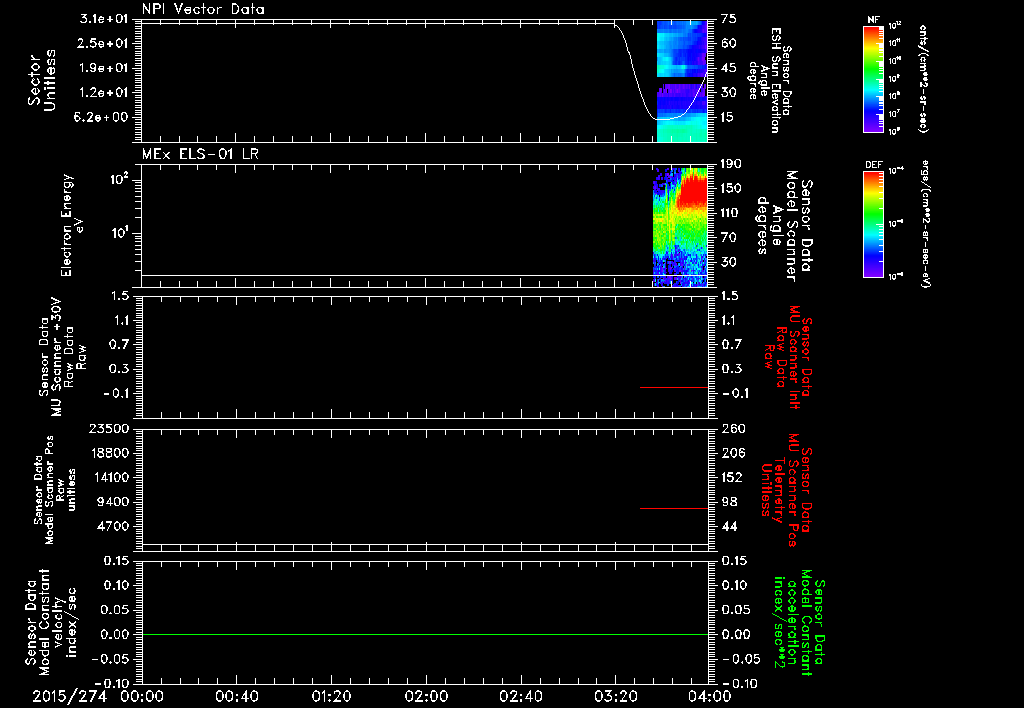This screenshot has width=1024, height=708.
Task: Select the "152" telemetry tick label
Action: 733,477
